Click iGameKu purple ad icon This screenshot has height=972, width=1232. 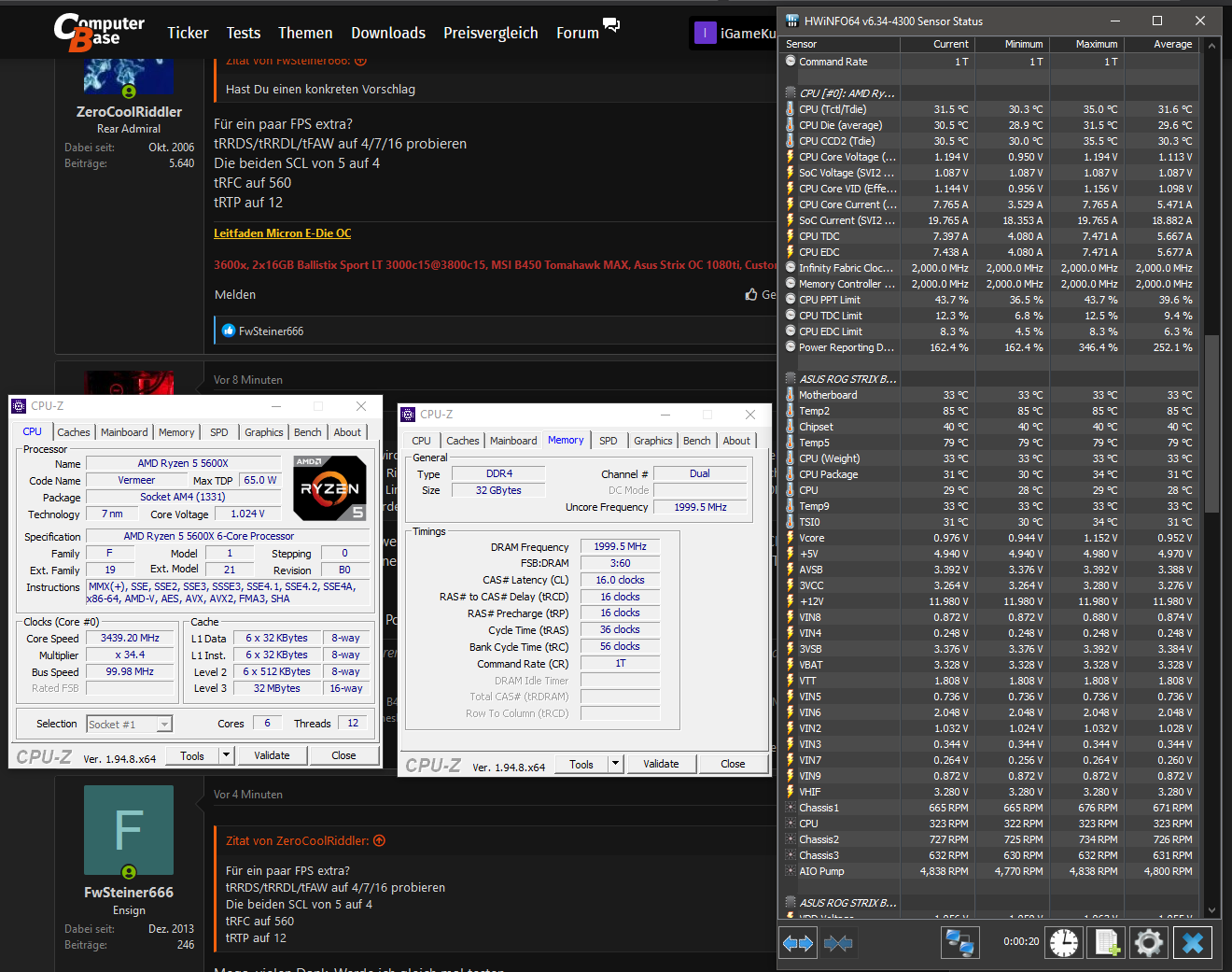pos(705,33)
